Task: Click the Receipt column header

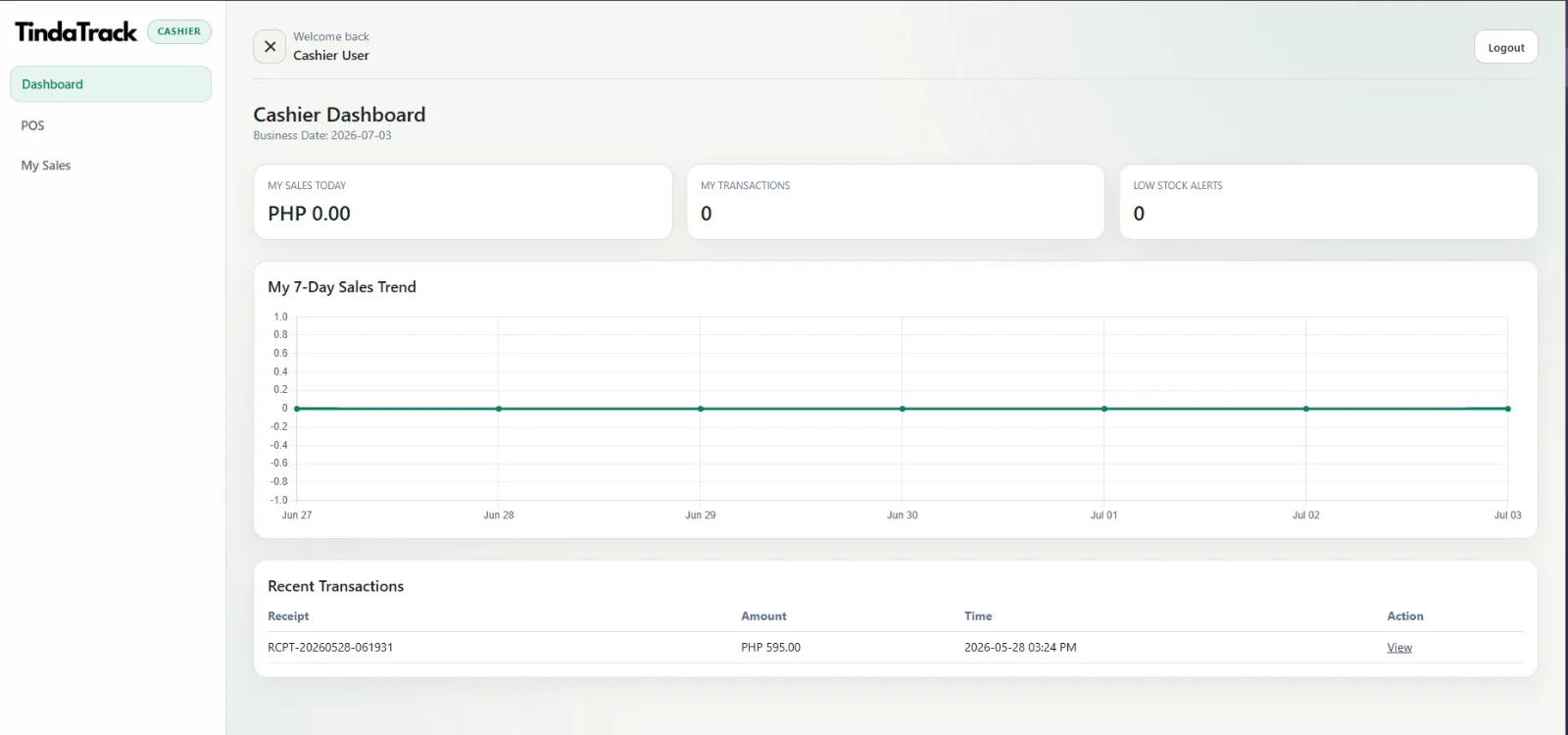Action: [288, 616]
